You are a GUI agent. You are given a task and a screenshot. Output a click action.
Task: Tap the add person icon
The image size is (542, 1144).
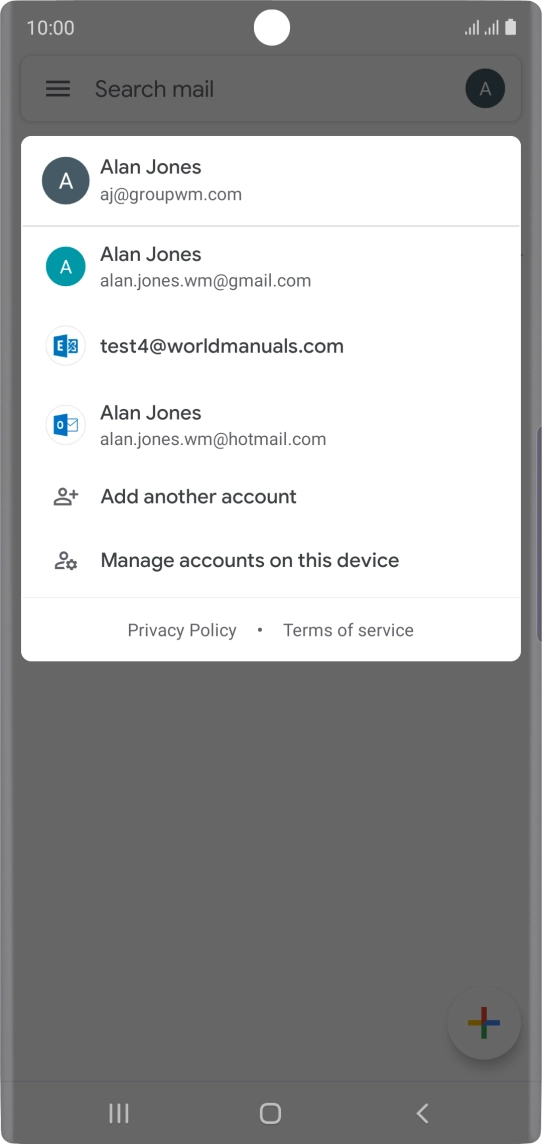(x=66, y=497)
